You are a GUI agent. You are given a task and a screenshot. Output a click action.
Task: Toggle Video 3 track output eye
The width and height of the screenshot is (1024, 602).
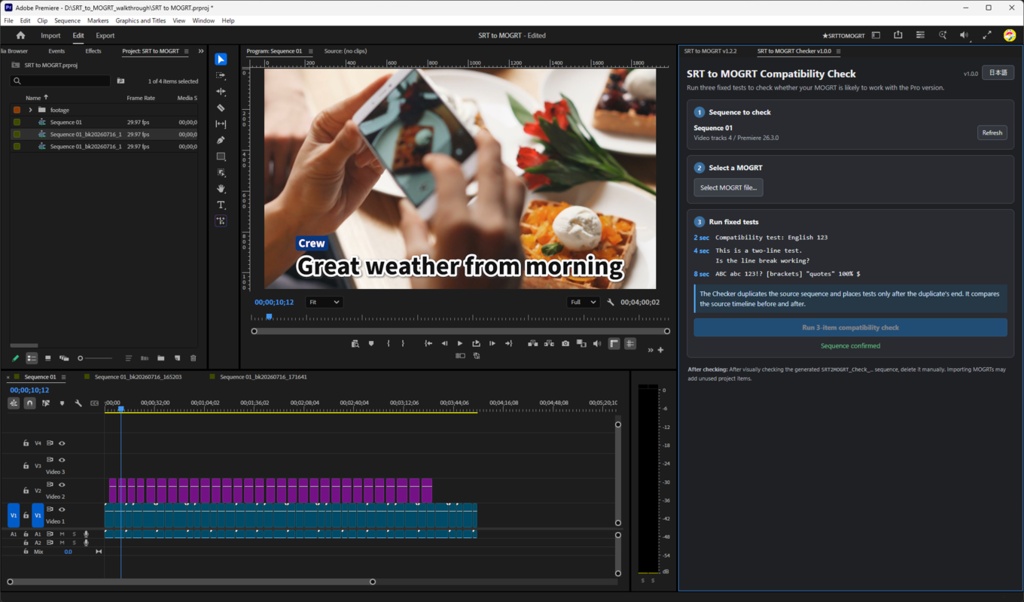(x=62, y=460)
